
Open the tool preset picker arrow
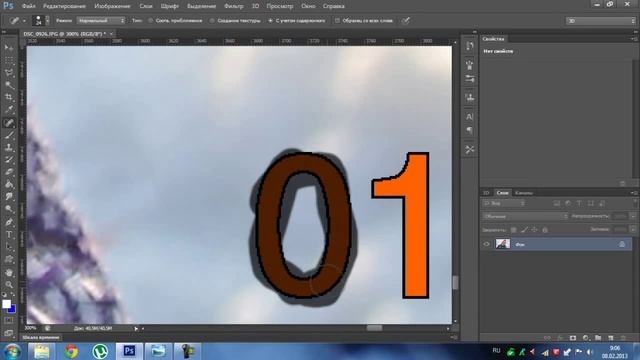pyautogui.click(x=24, y=20)
